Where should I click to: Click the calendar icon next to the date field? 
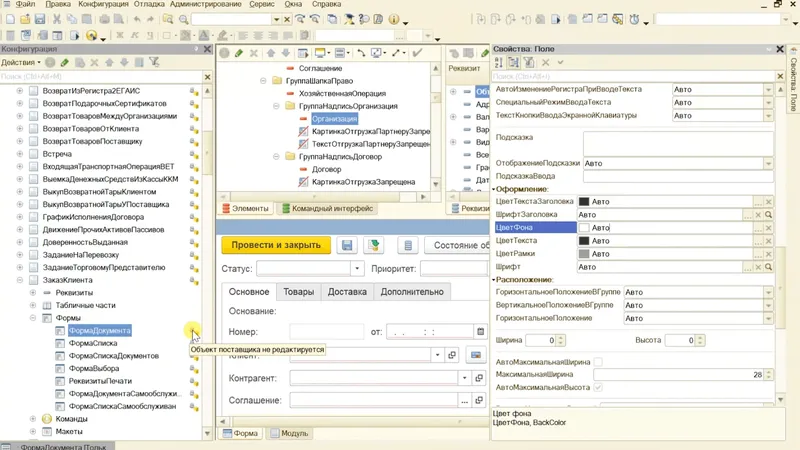481,332
